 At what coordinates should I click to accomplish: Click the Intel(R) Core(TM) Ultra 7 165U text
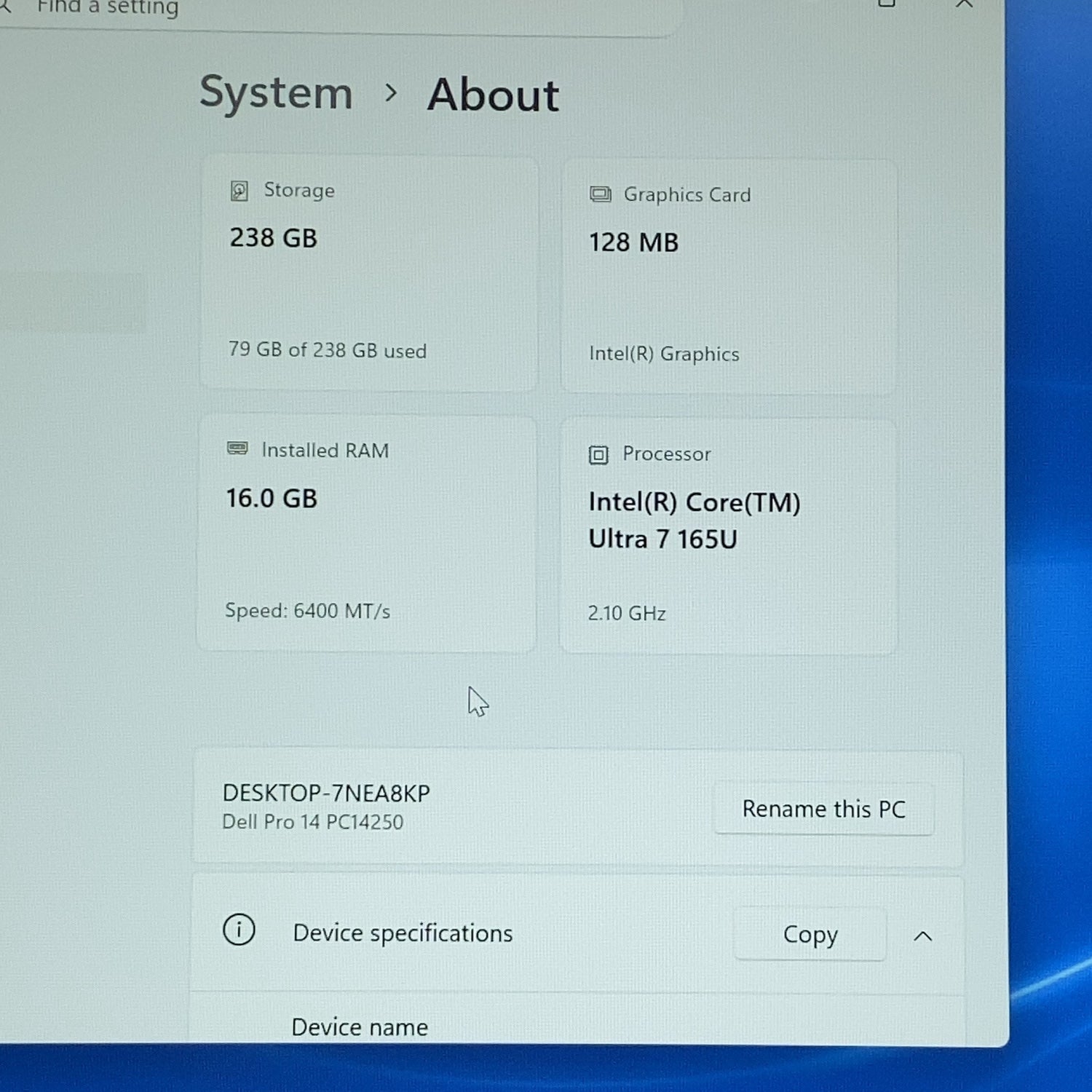[694, 521]
